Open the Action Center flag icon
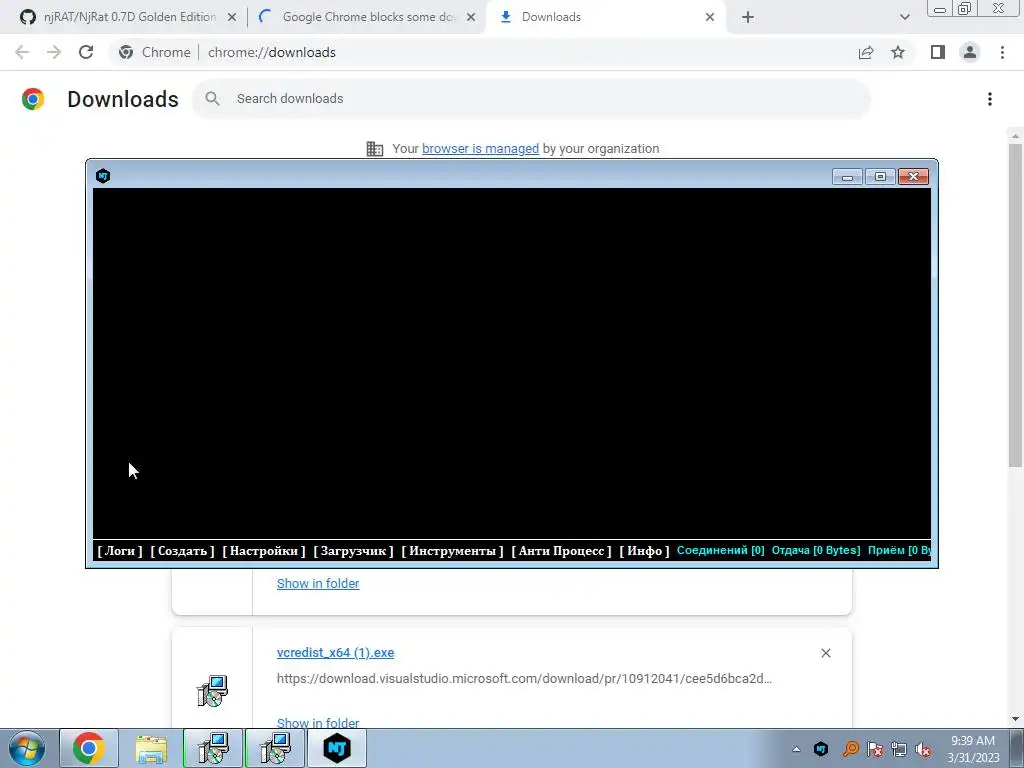The image size is (1024, 768). coord(875,749)
